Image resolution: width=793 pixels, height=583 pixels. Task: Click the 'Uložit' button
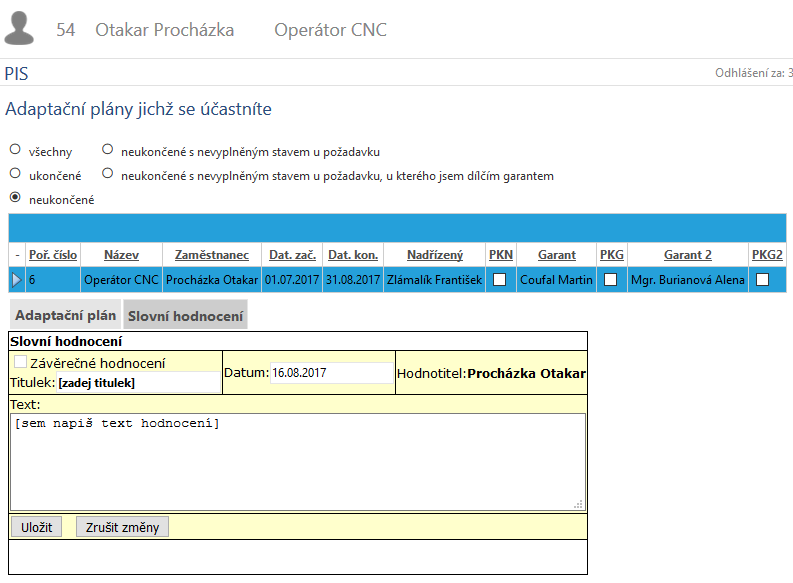(x=36, y=527)
